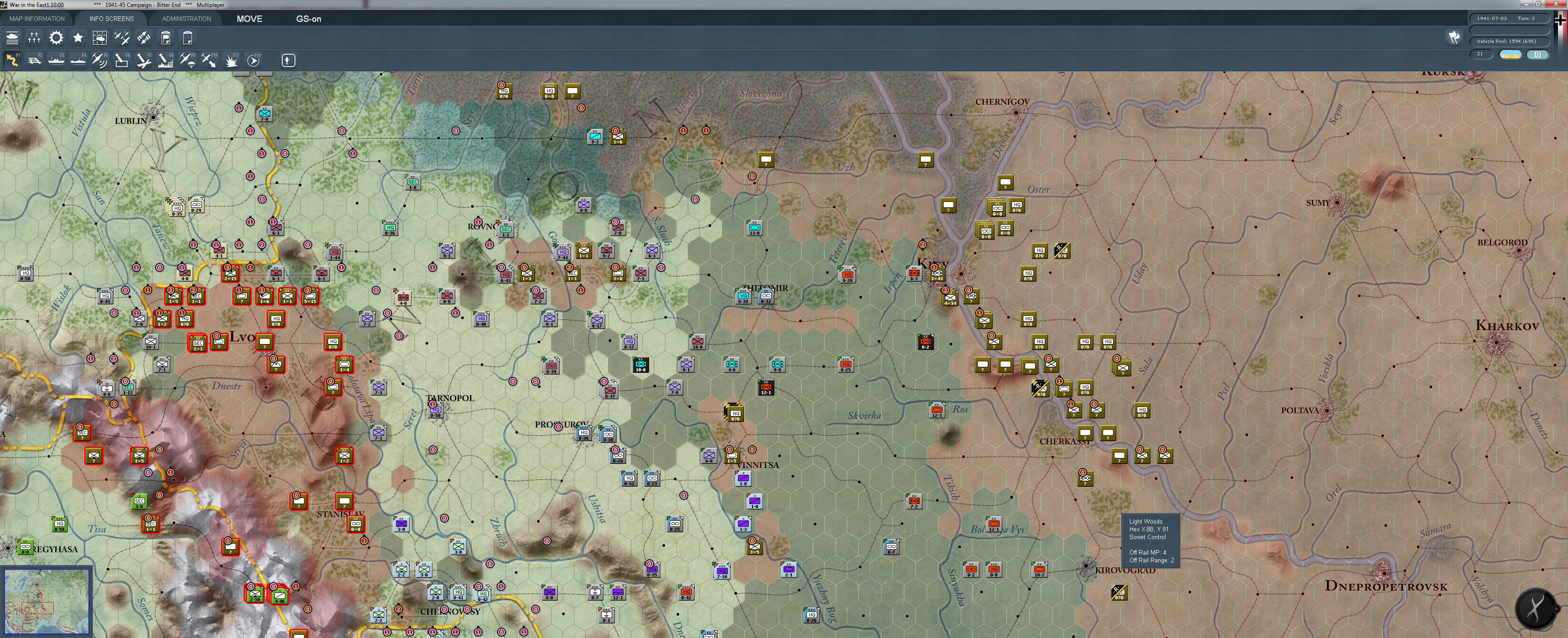Select rail movement mode F2

tap(34, 60)
